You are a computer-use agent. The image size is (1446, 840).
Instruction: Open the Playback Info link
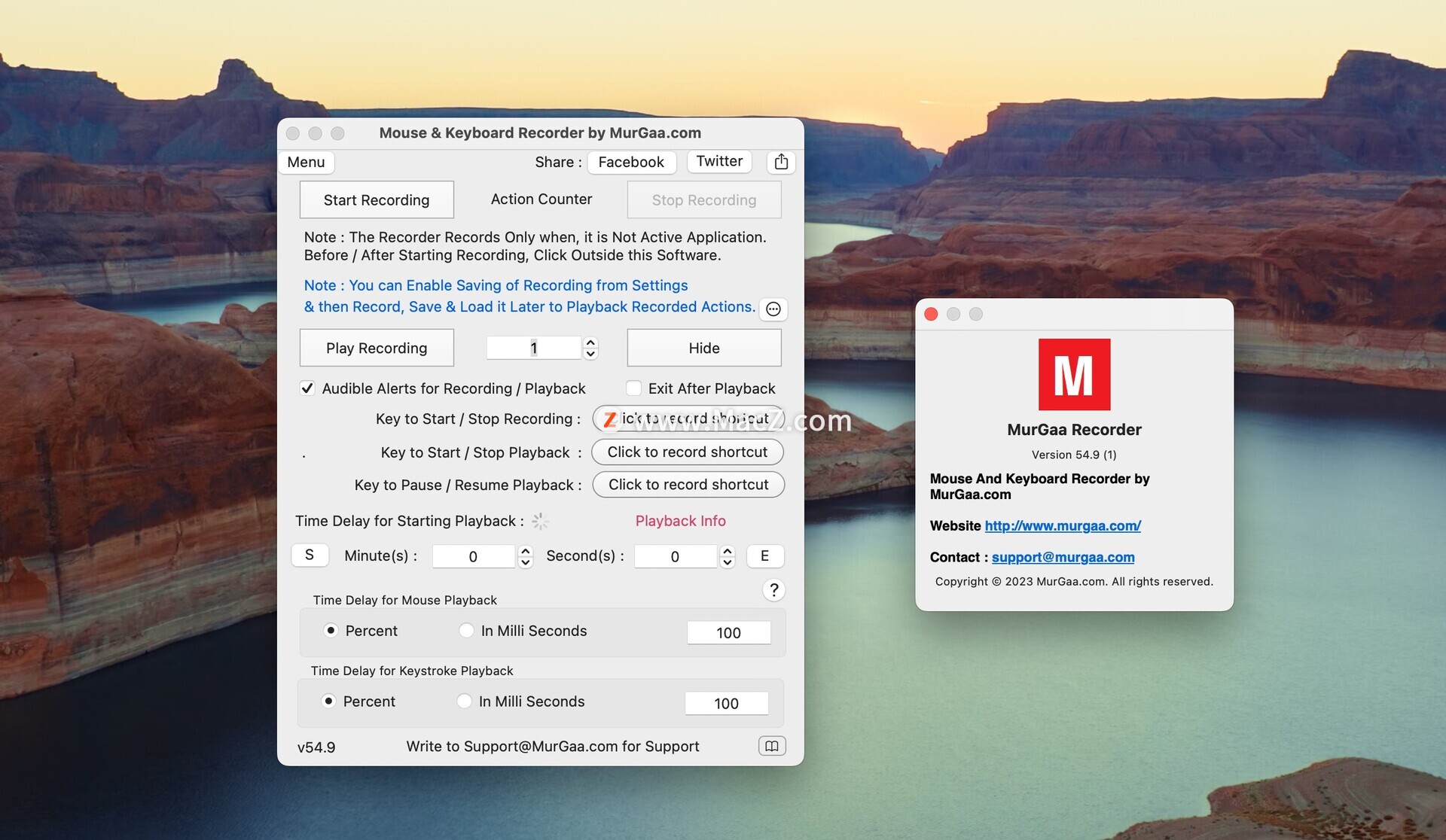(681, 521)
